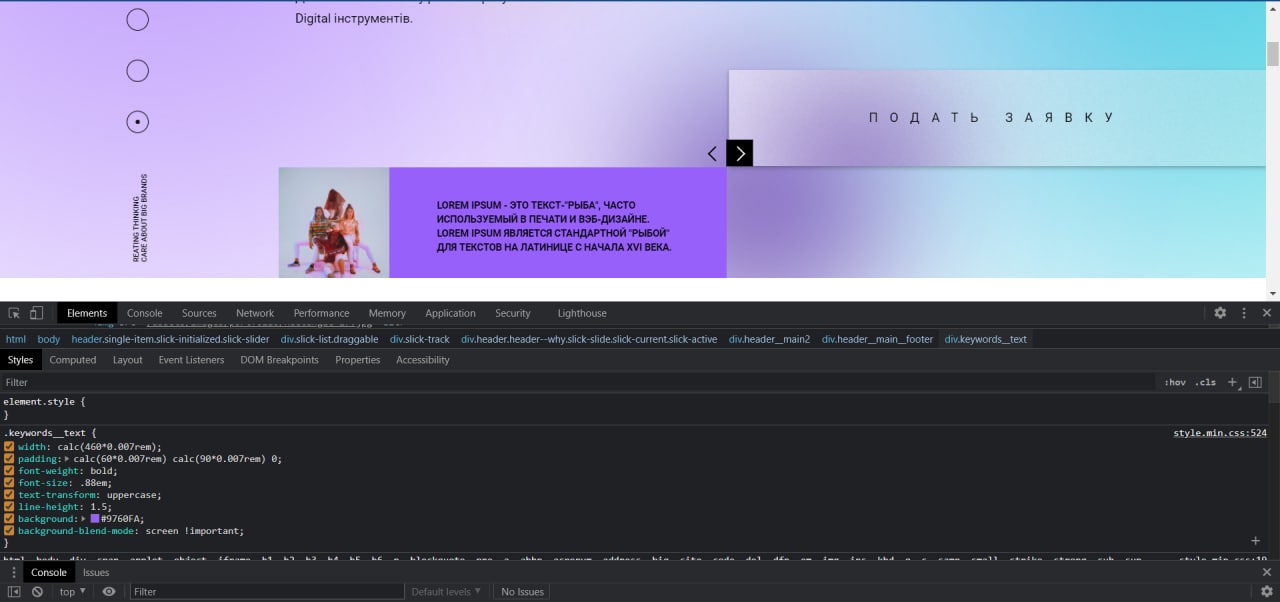Open the top JavaScript context dropdown
Viewport: 1280px width, 602px height.
(74, 592)
